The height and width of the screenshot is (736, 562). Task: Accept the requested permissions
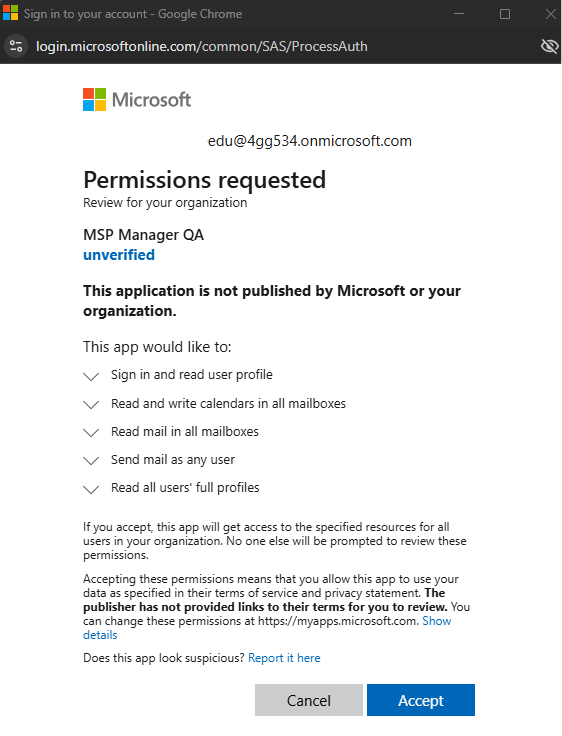[421, 700]
